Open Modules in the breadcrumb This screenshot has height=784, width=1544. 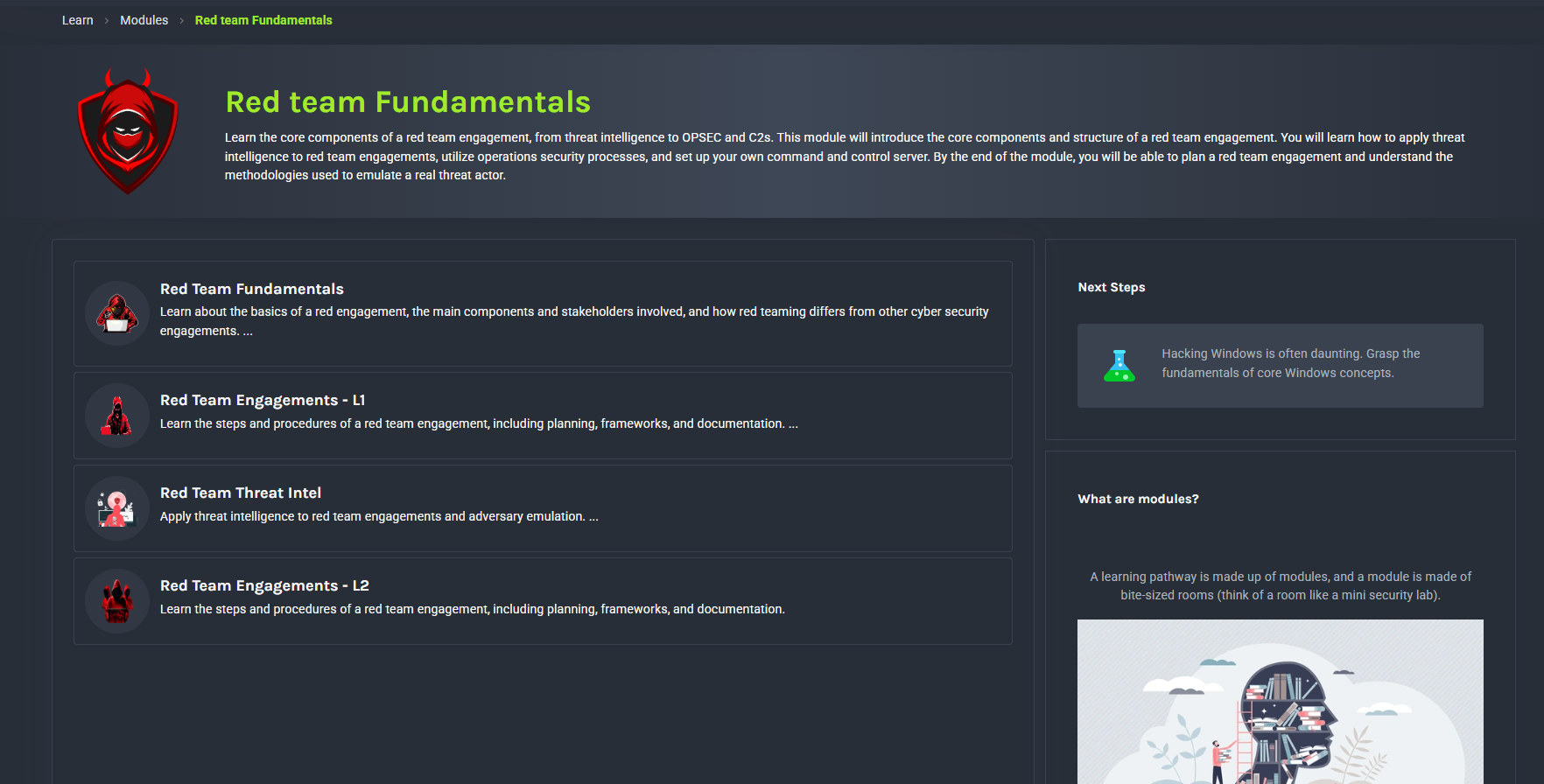tap(144, 20)
